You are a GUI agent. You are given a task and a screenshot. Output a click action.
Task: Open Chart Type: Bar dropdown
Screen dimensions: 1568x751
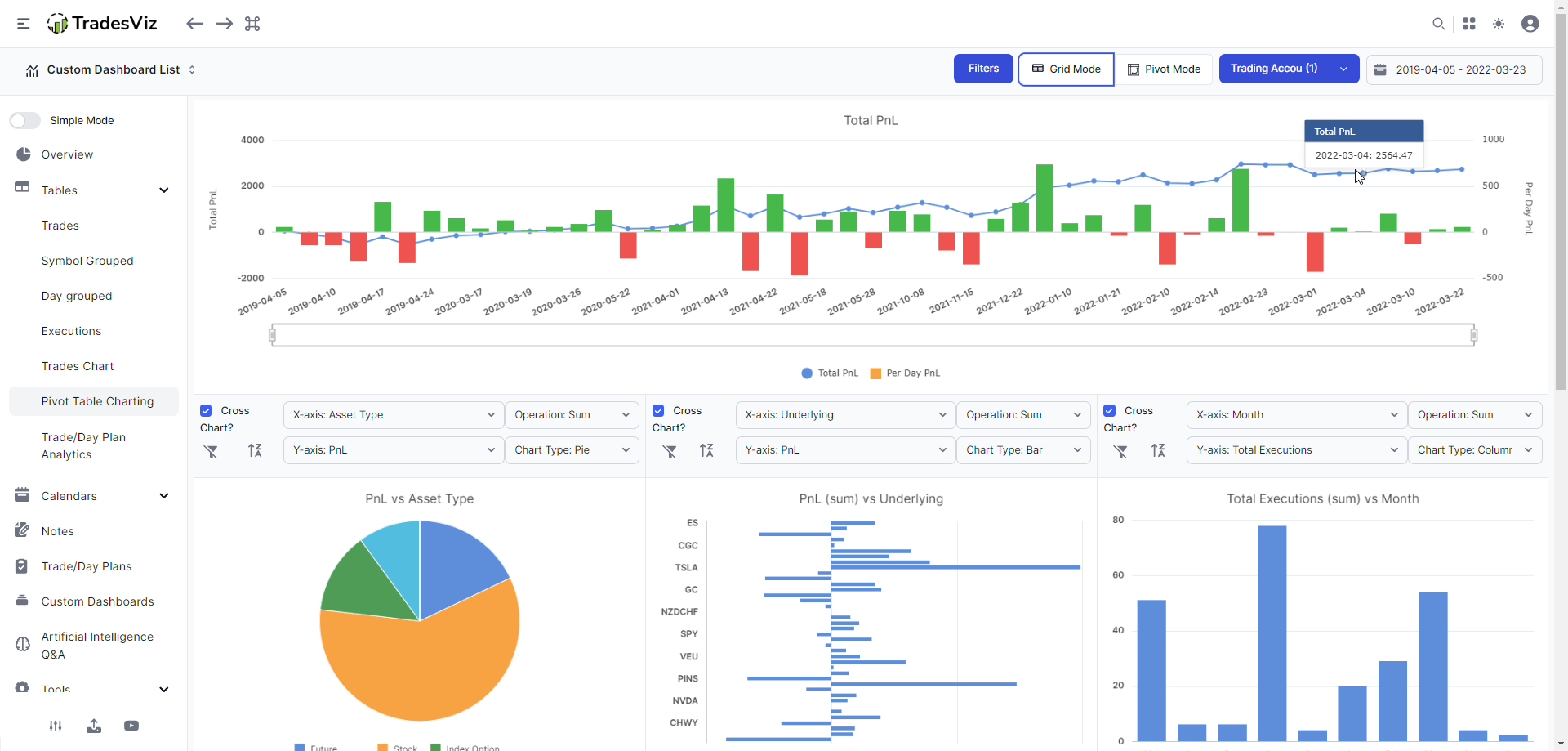(x=1023, y=450)
